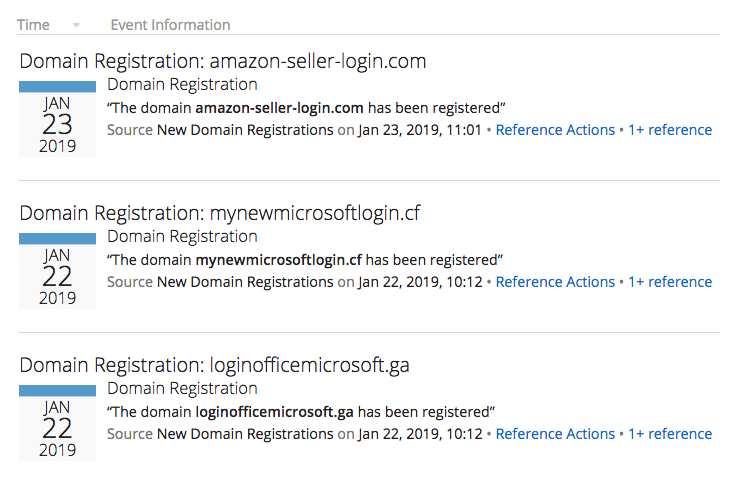
Task: Open Reference Actions for mynewmicrosoftlogin.cf event
Action: 555,282
